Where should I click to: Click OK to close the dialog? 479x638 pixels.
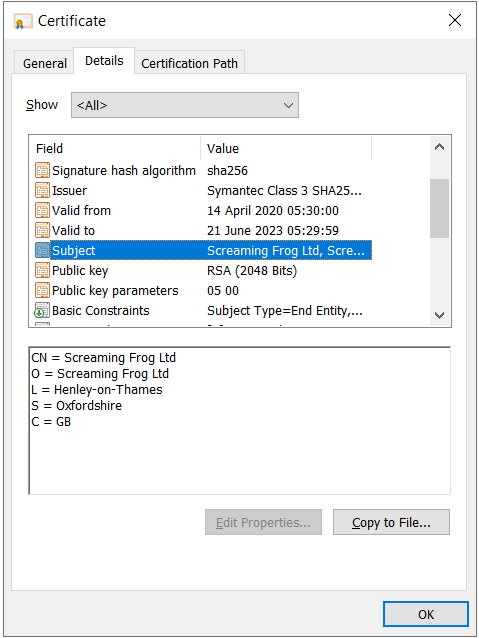(426, 614)
